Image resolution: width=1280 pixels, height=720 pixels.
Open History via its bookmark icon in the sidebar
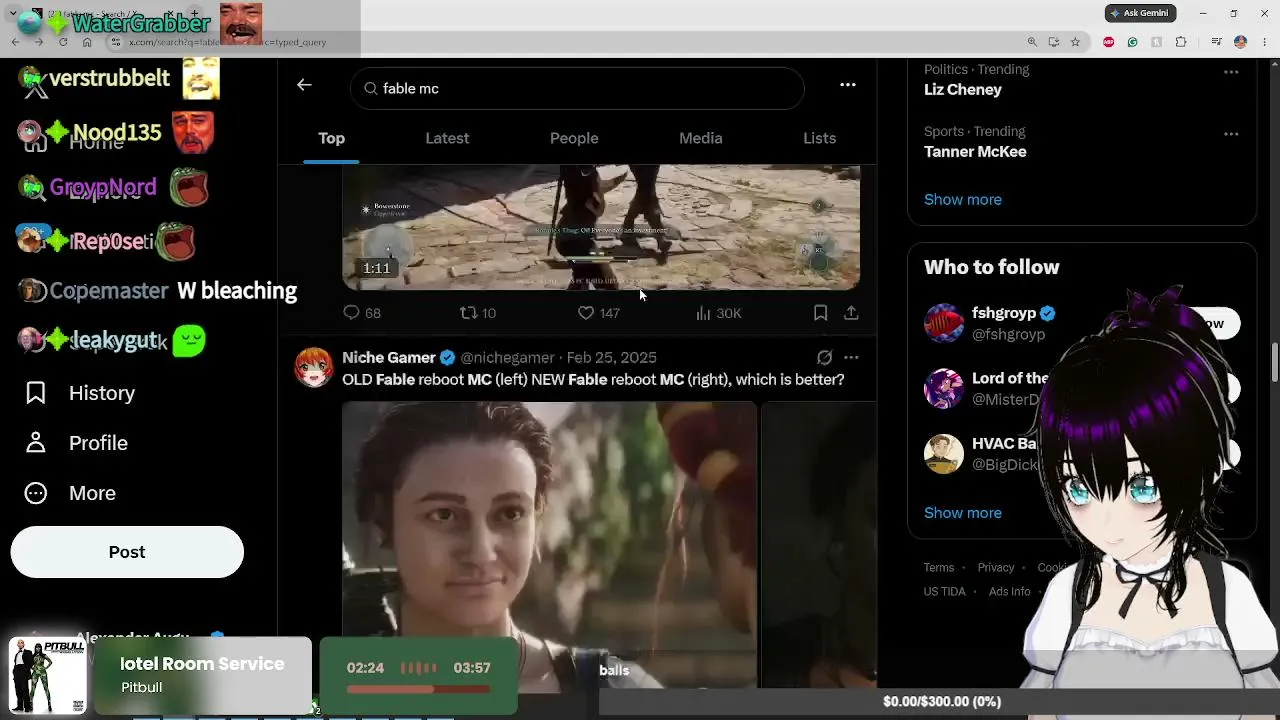point(36,393)
